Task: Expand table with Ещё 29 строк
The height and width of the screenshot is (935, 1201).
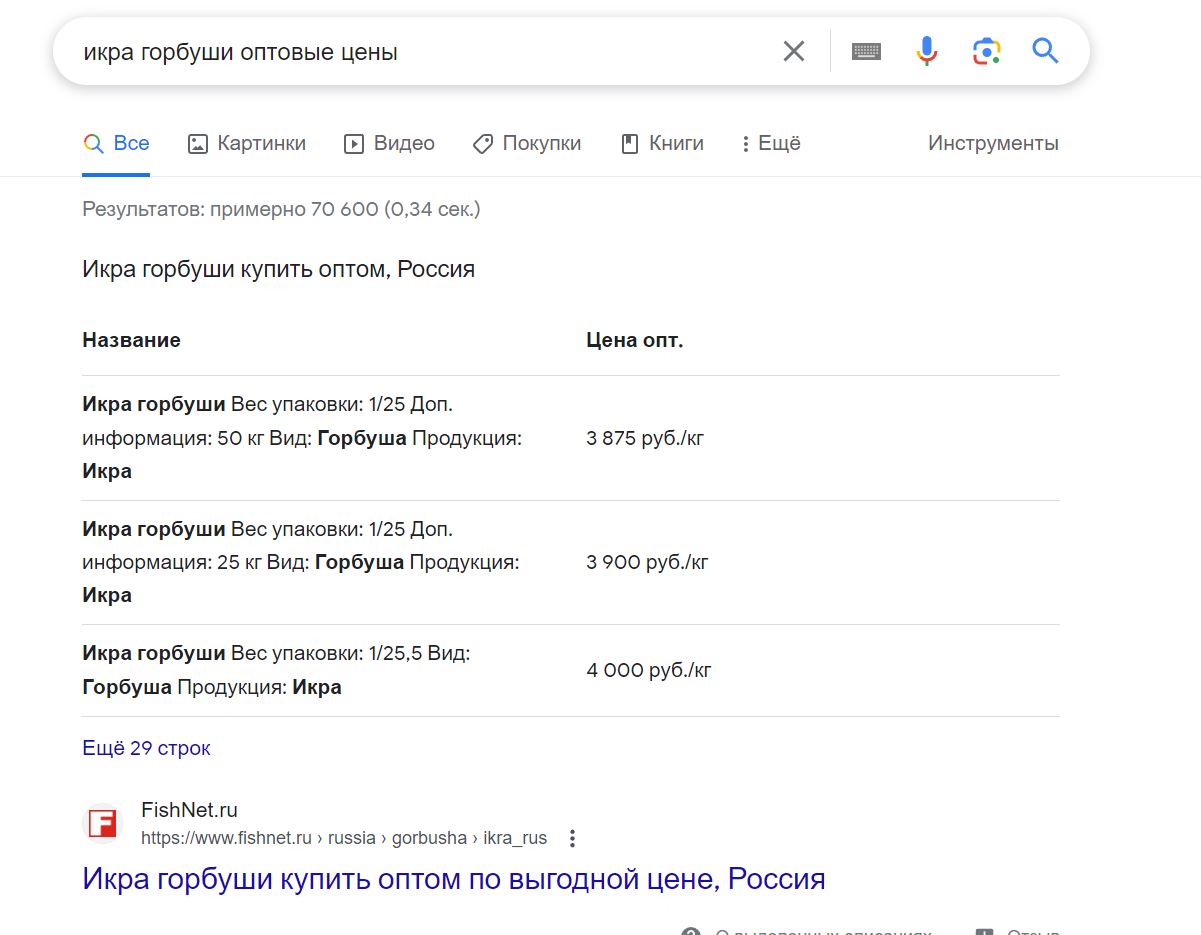Action: pyautogui.click(x=146, y=748)
